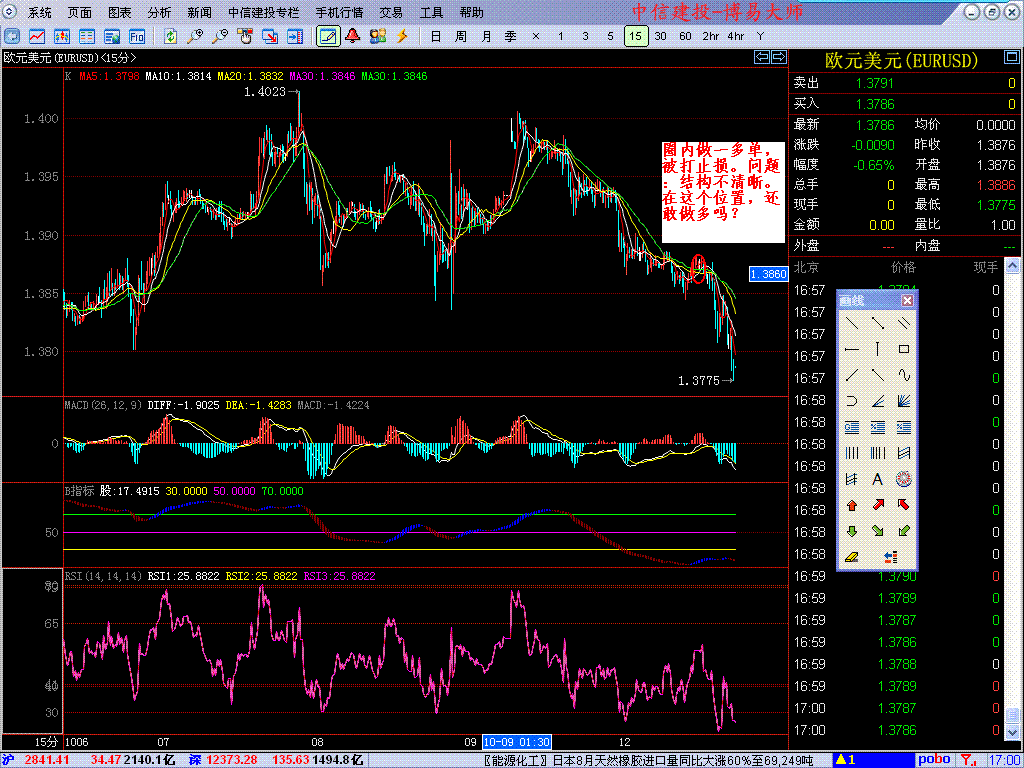Select the rectangle drawing tool
The image size is (1024, 768).
coord(904,349)
